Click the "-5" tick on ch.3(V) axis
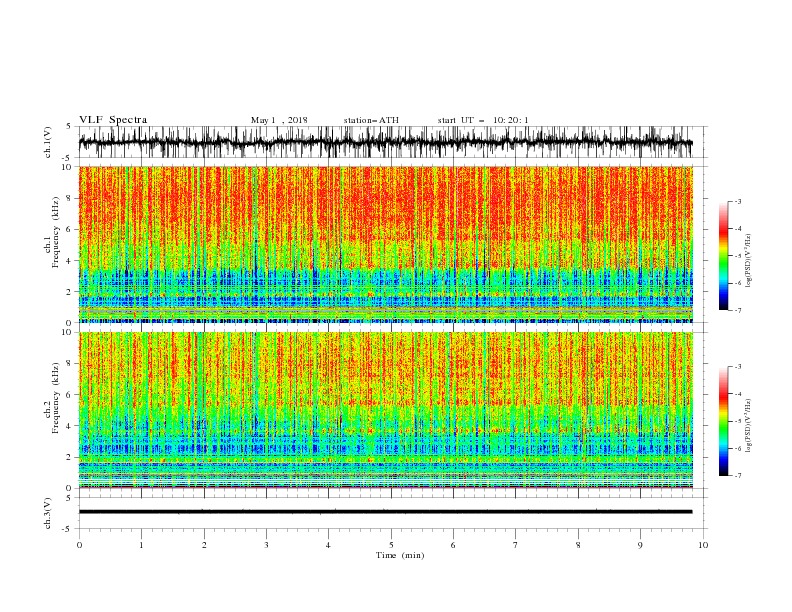Screen dimensions: 792x612 68,529
